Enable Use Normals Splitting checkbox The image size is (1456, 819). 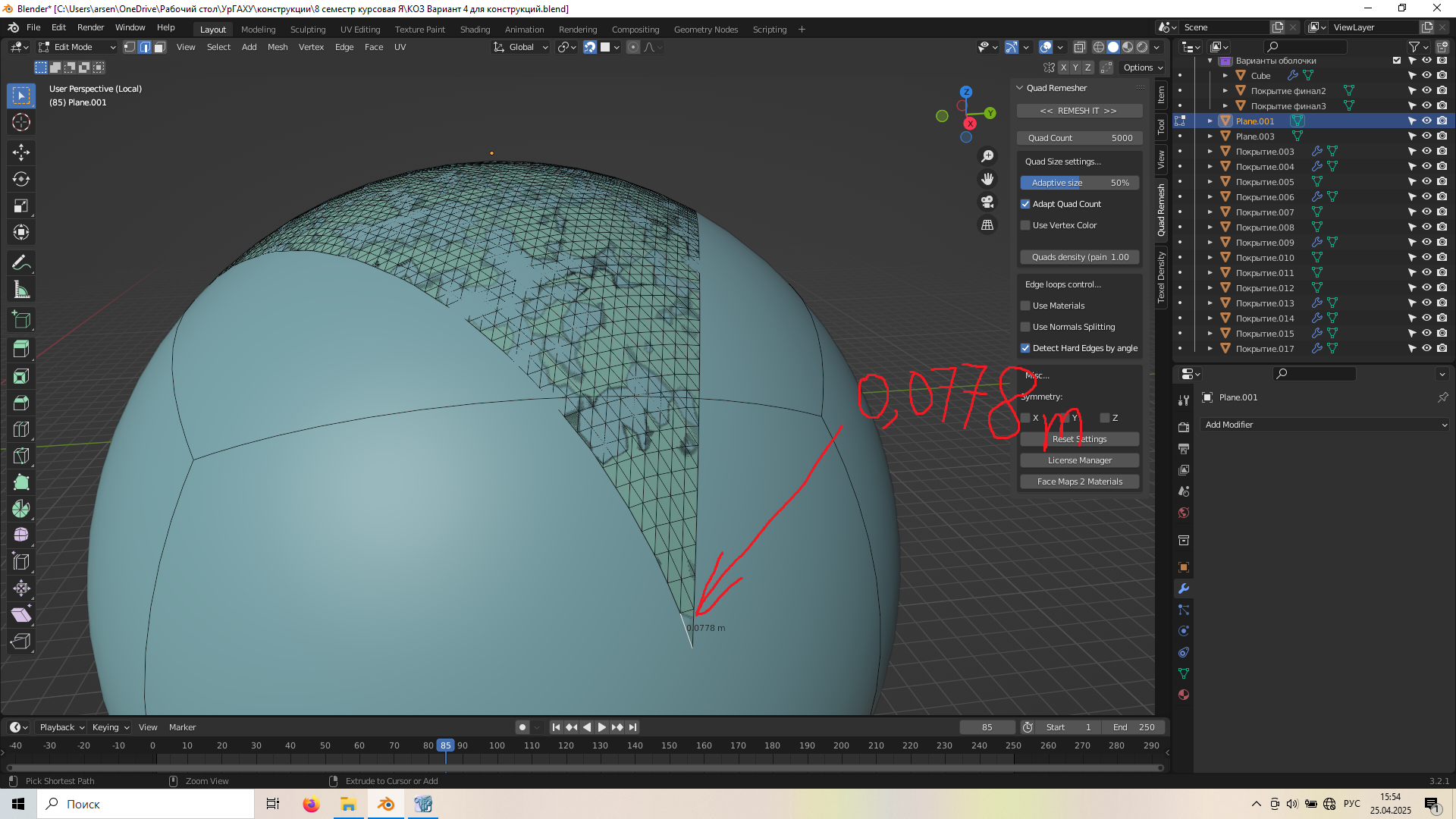pyautogui.click(x=1025, y=327)
